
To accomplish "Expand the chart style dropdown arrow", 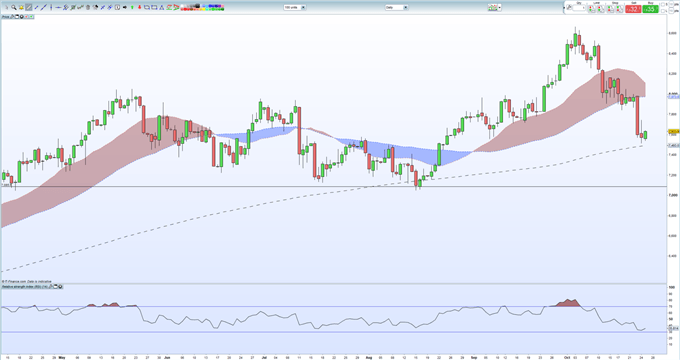I will click(500, 7).
